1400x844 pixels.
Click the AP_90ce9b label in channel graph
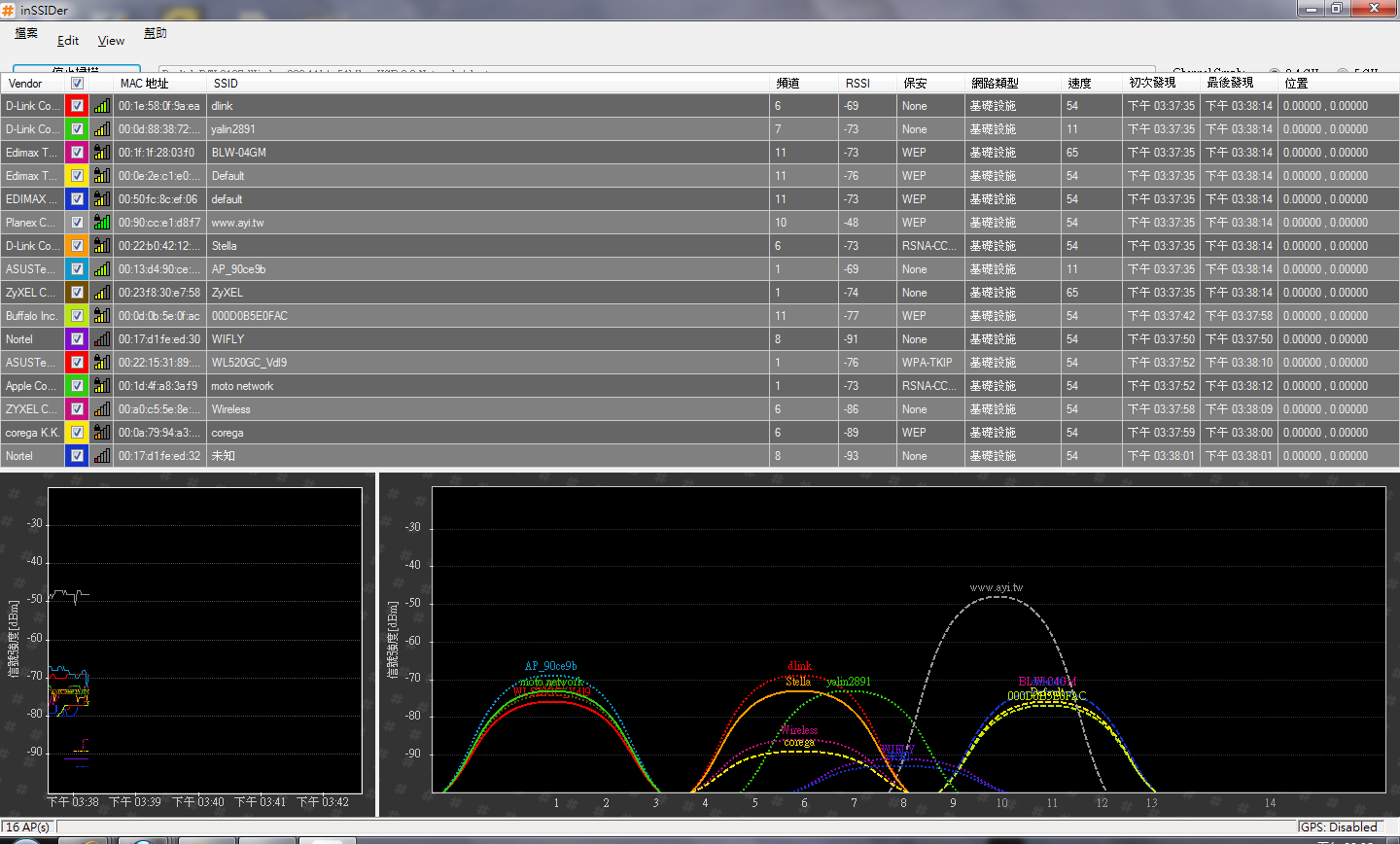pyautogui.click(x=551, y=666)
